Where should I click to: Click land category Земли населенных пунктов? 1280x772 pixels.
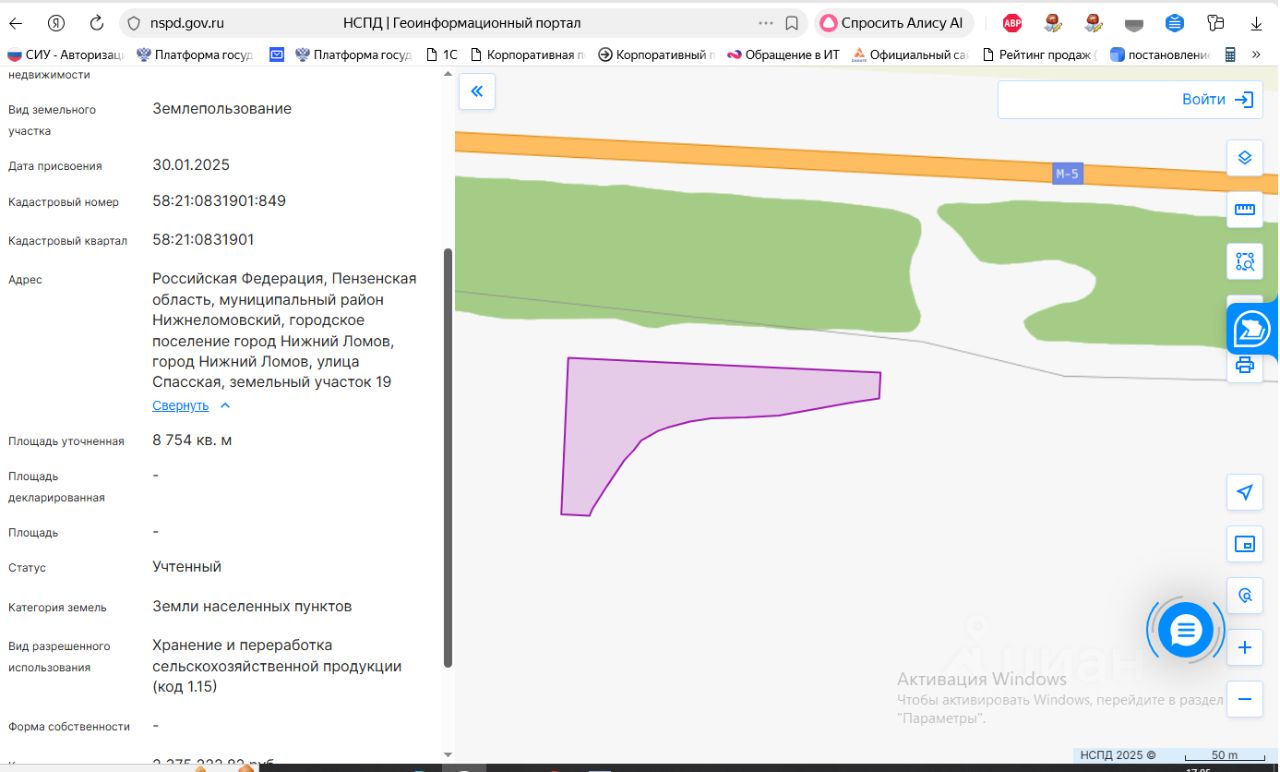click(x=252, y=606)
